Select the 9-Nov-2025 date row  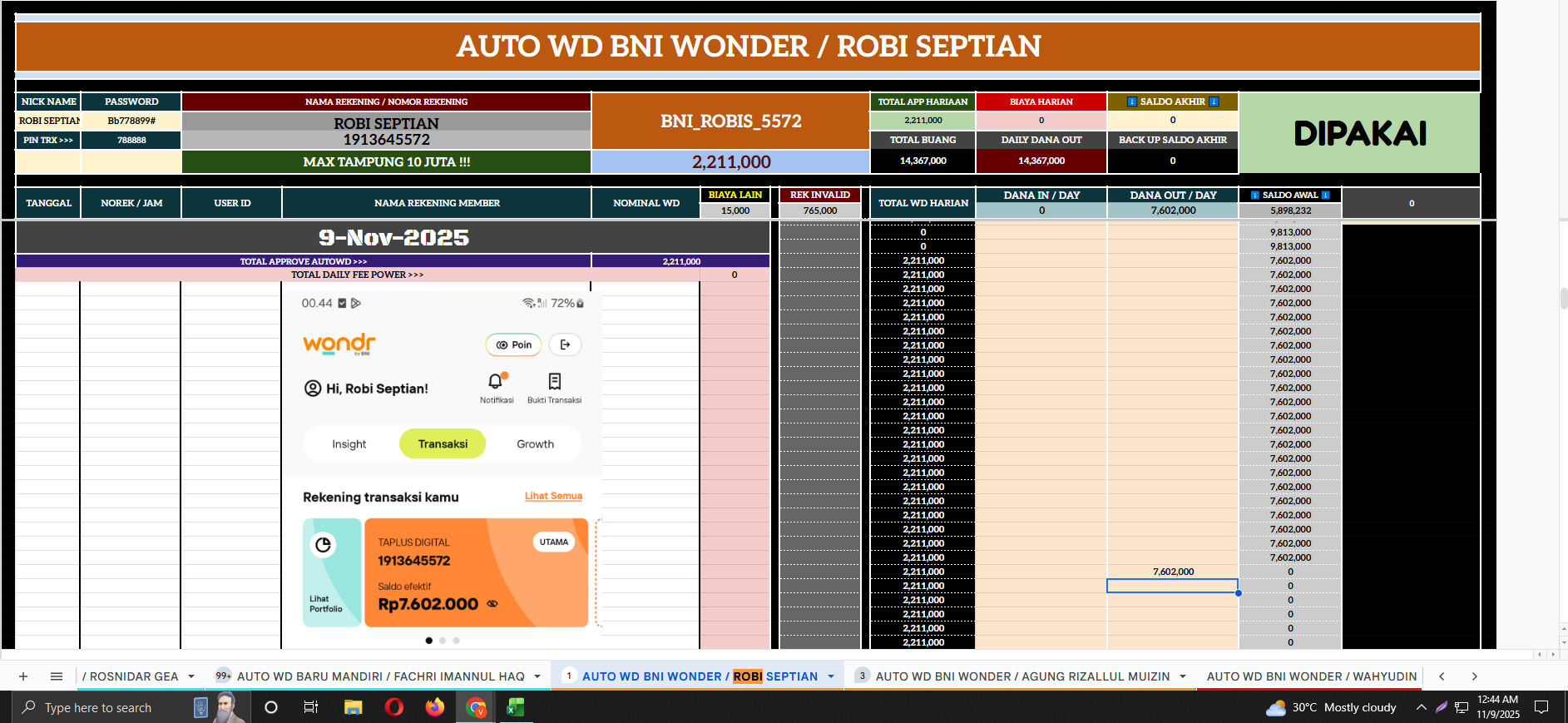tap(393, 238)
